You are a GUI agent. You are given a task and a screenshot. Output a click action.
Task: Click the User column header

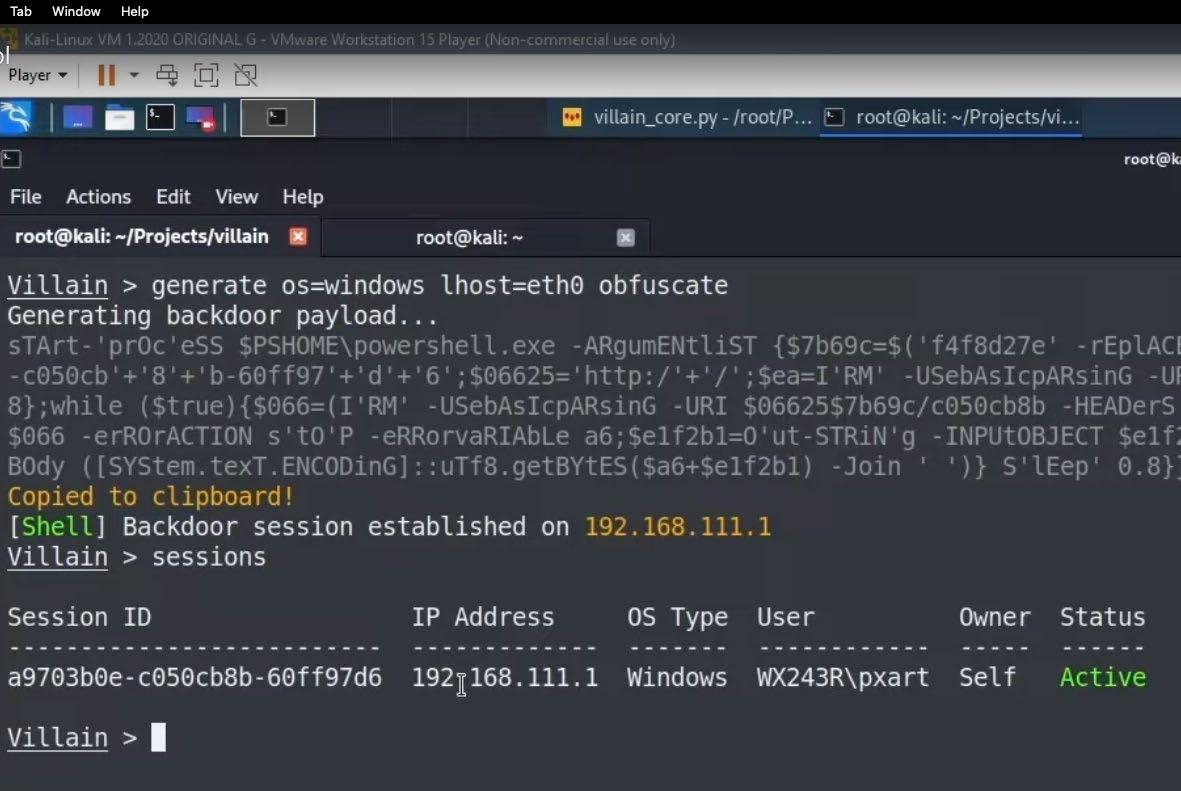click(786, 617)
